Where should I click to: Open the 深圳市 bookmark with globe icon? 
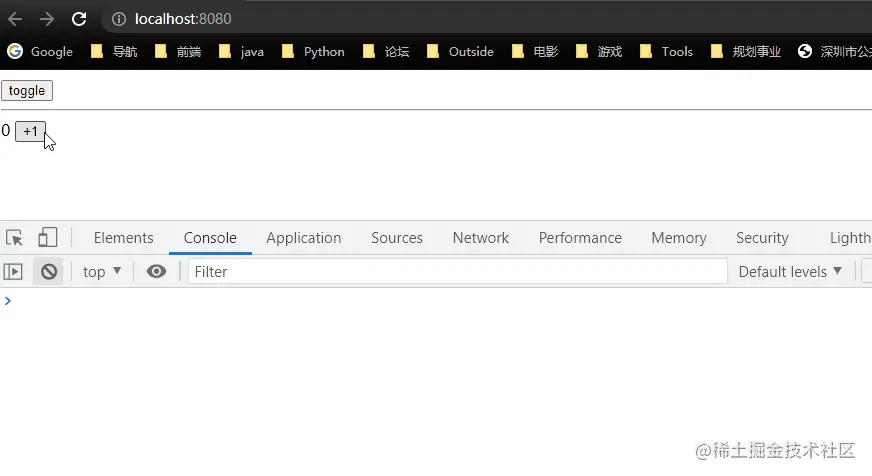click(x=834, y=52)
